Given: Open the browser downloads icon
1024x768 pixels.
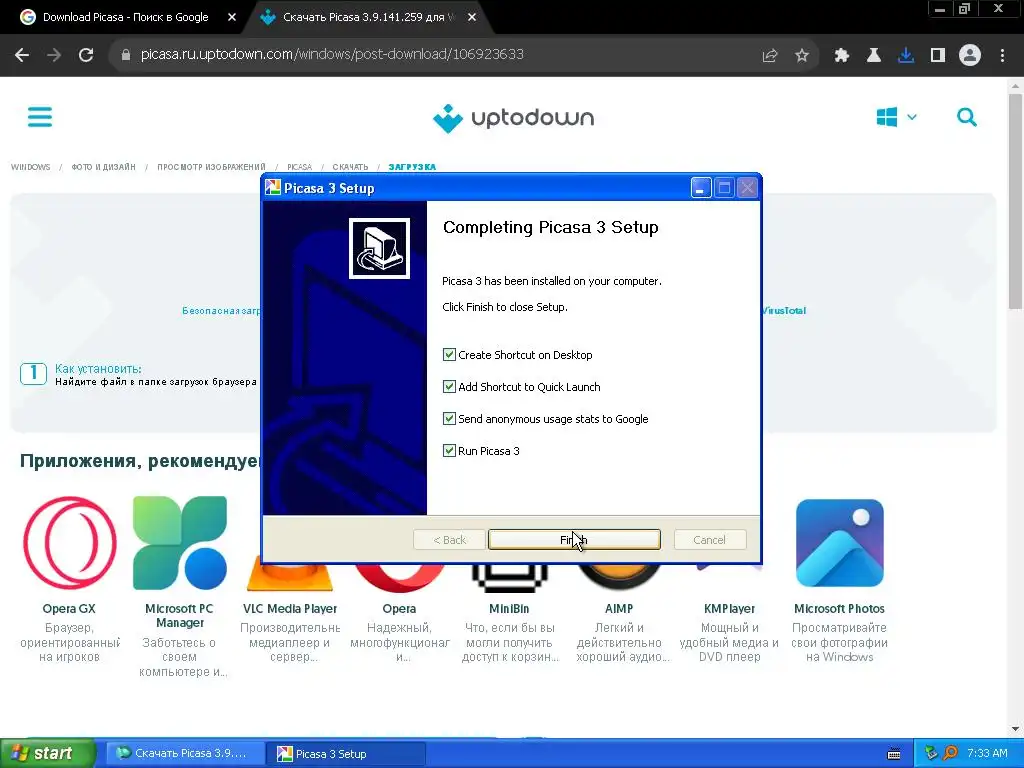Looking at the screenshot, I should pyautogui.click(x=906, y=56).
